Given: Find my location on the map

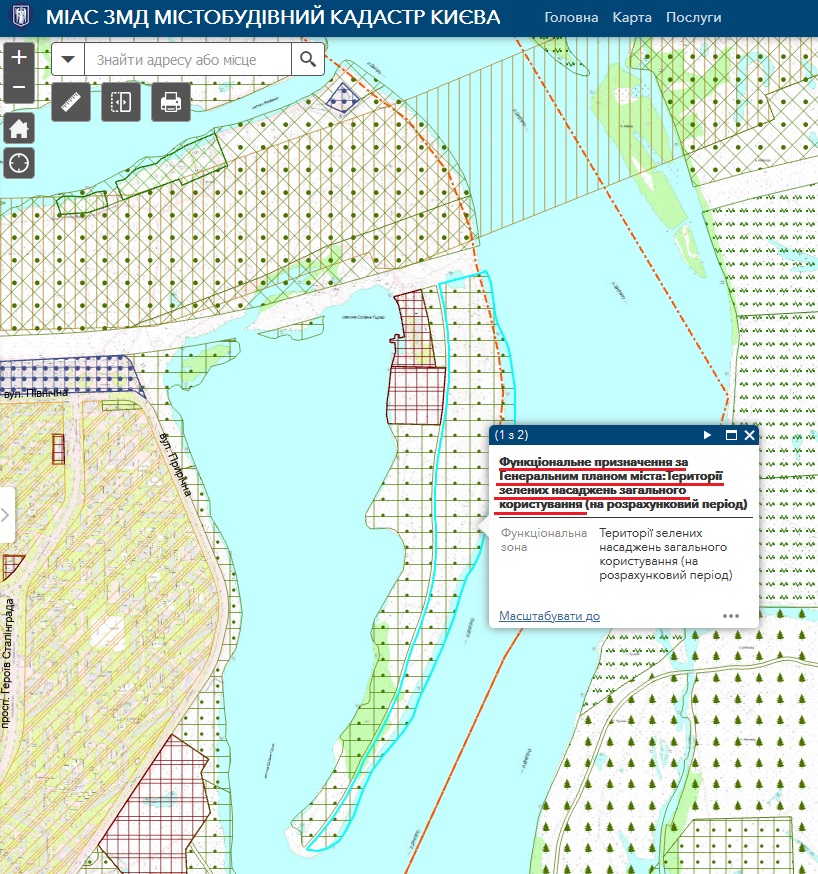Looking at the screenshot, I should tap(19, 162).
